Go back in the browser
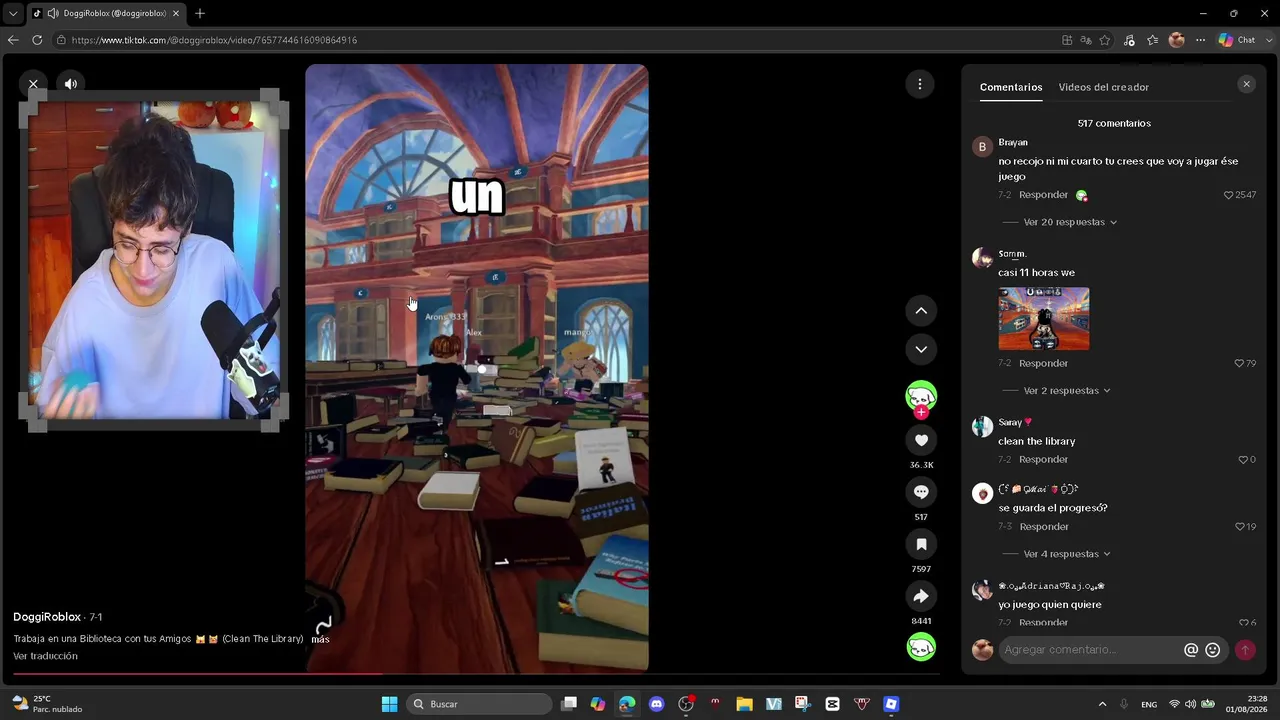The width and height of the screenshot is (1280, 720). coord(13,40)
